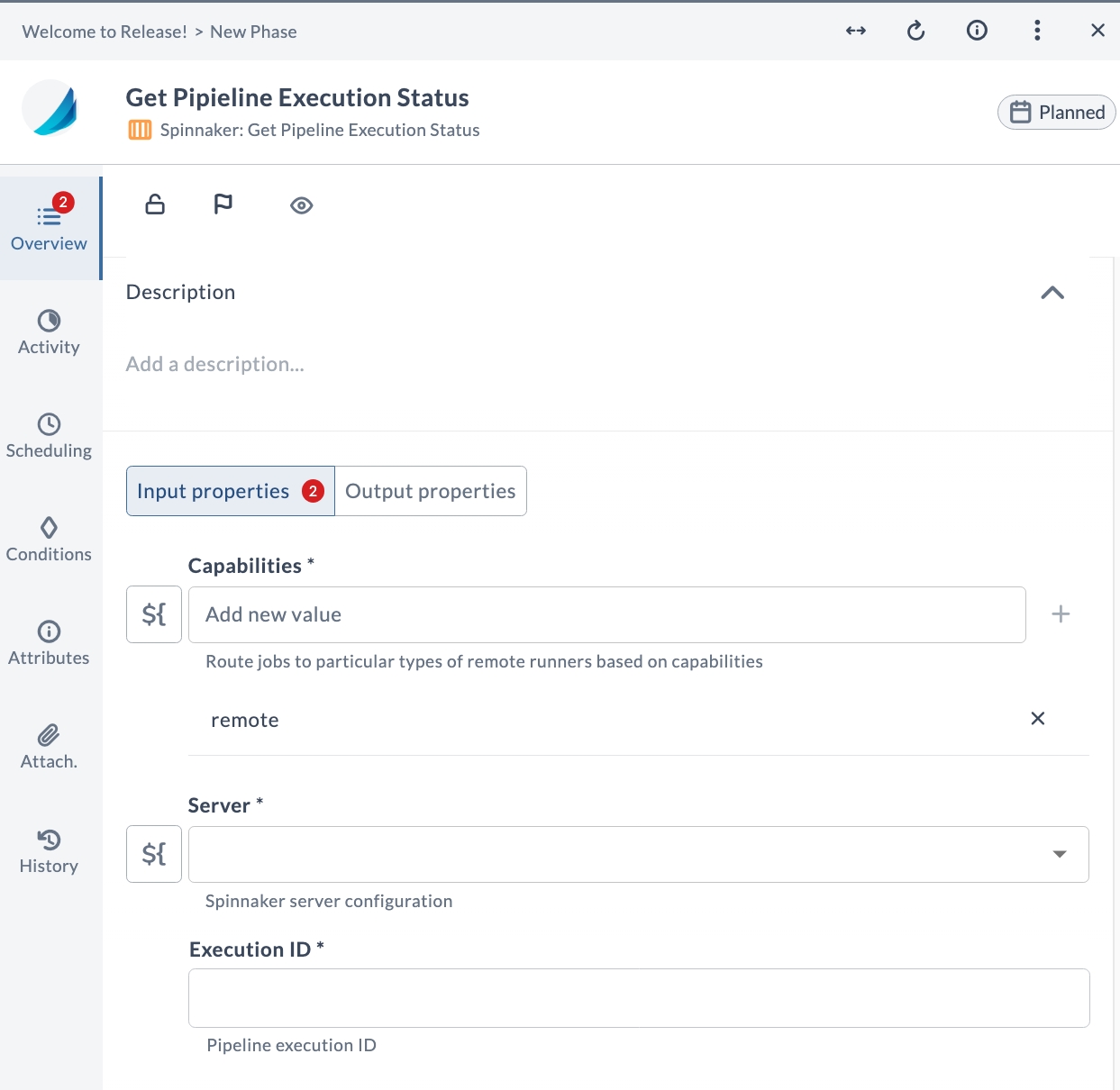Click the flag task icon
1120x1090 pixels.
pyautogui.click(x=223, y=204)
